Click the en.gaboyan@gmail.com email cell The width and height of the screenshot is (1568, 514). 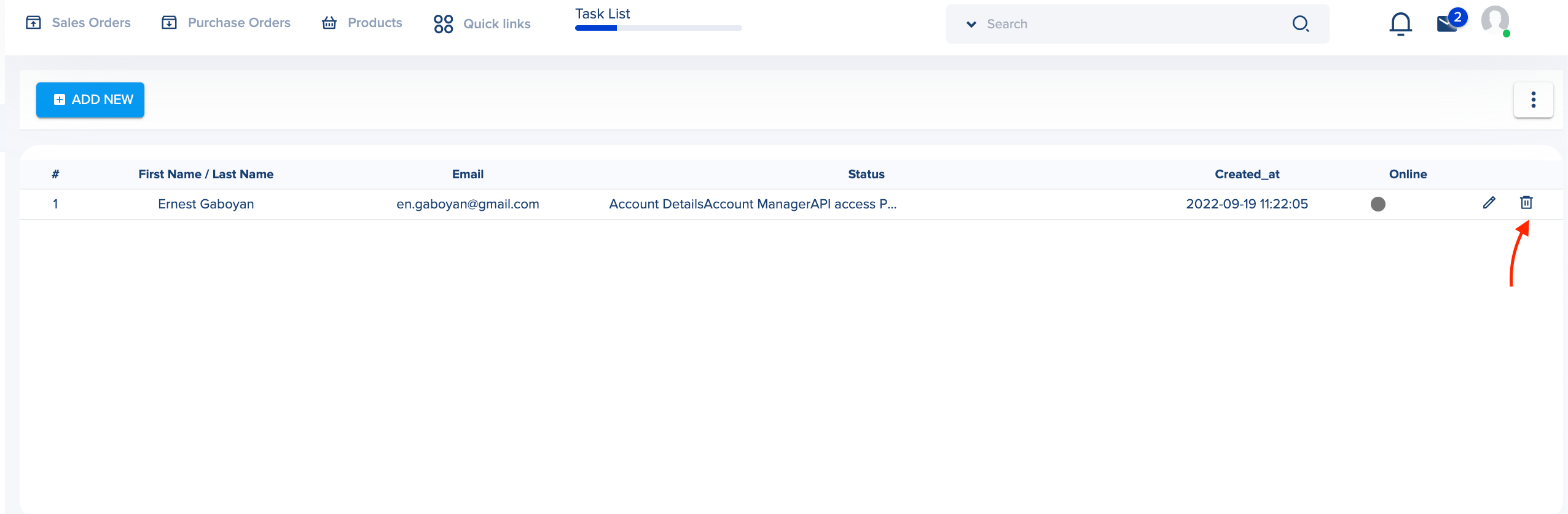(x=468, y=204)
